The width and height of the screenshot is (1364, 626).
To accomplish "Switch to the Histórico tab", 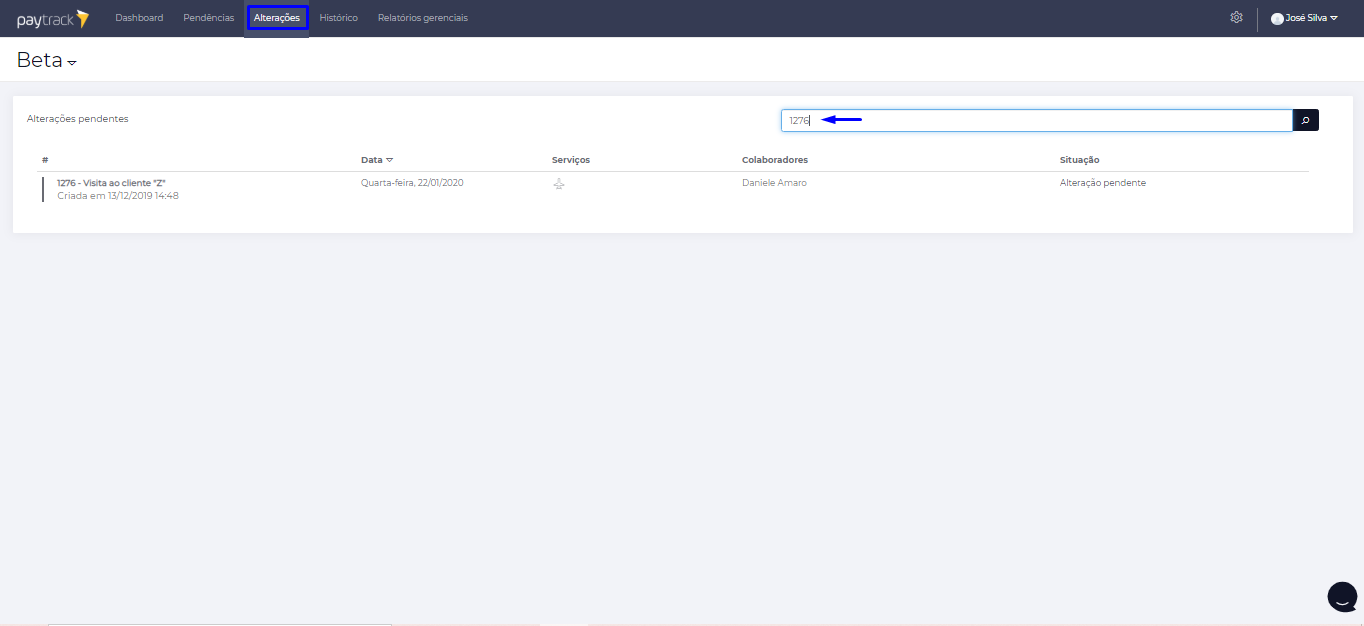I will click(x=338, y=18).
